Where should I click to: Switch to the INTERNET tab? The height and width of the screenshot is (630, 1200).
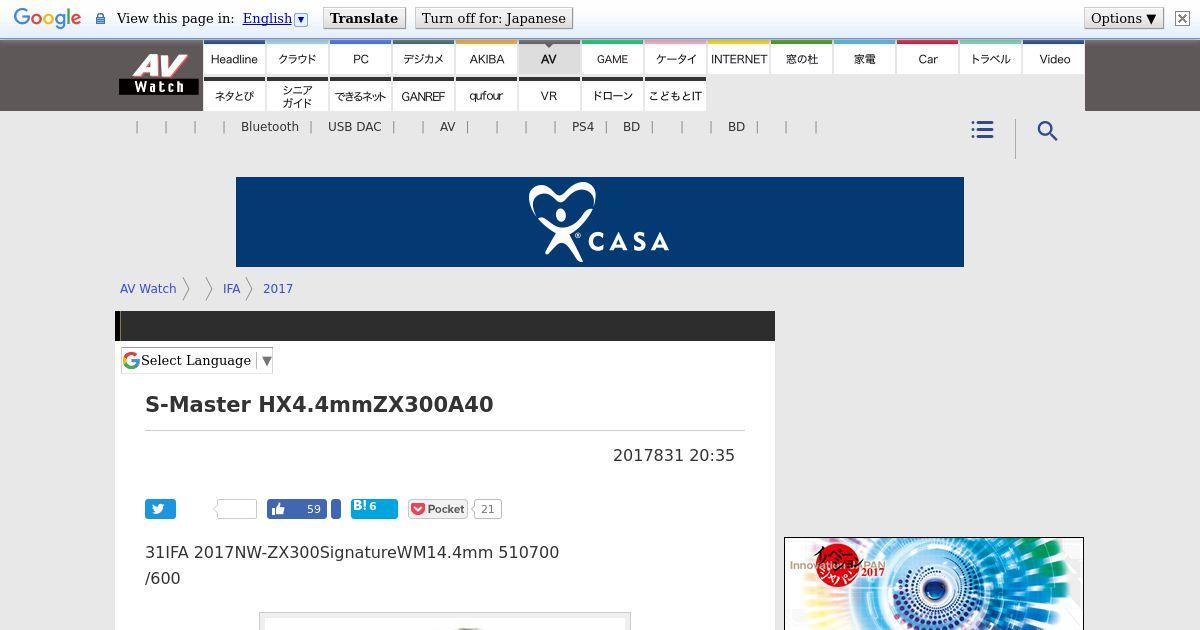[738, 59]
